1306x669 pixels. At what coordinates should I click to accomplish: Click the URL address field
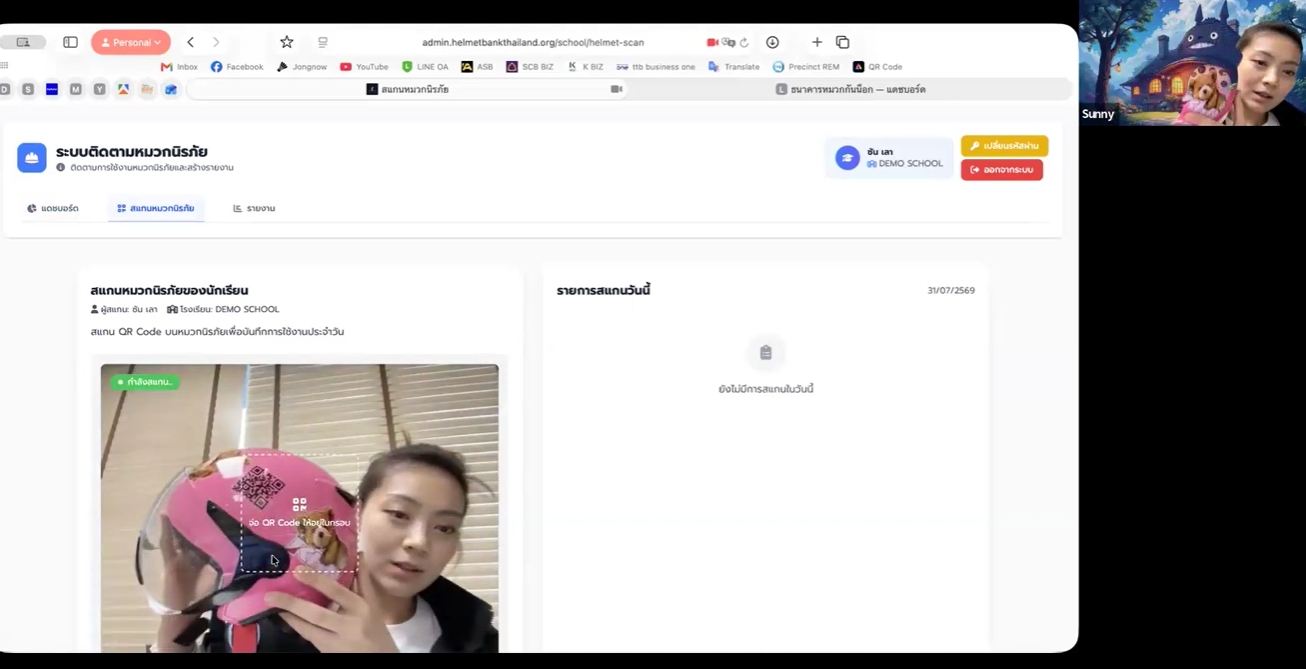pyautogui.click(x=533, y=42)
